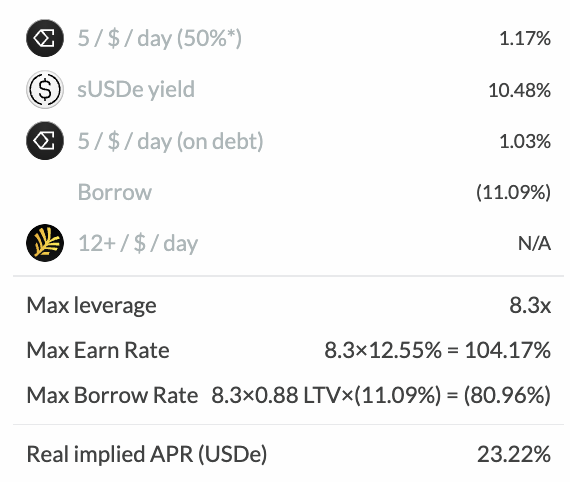Screen dimensions: 570x482
Task: Select the 5 / $ / day (50%*) label
Action: tap(160, 39)
